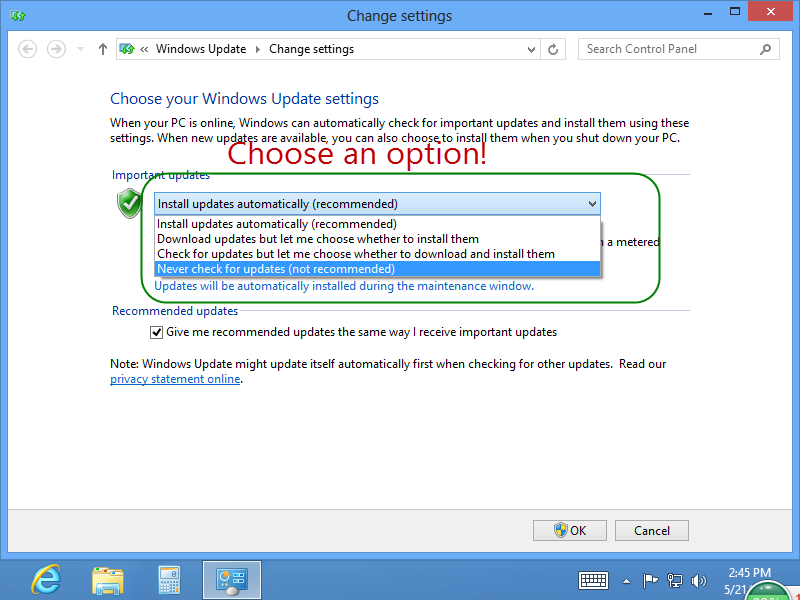Click Change settings breadcrumb
Screen dimensions: 800x600
(x=311, y=49)
